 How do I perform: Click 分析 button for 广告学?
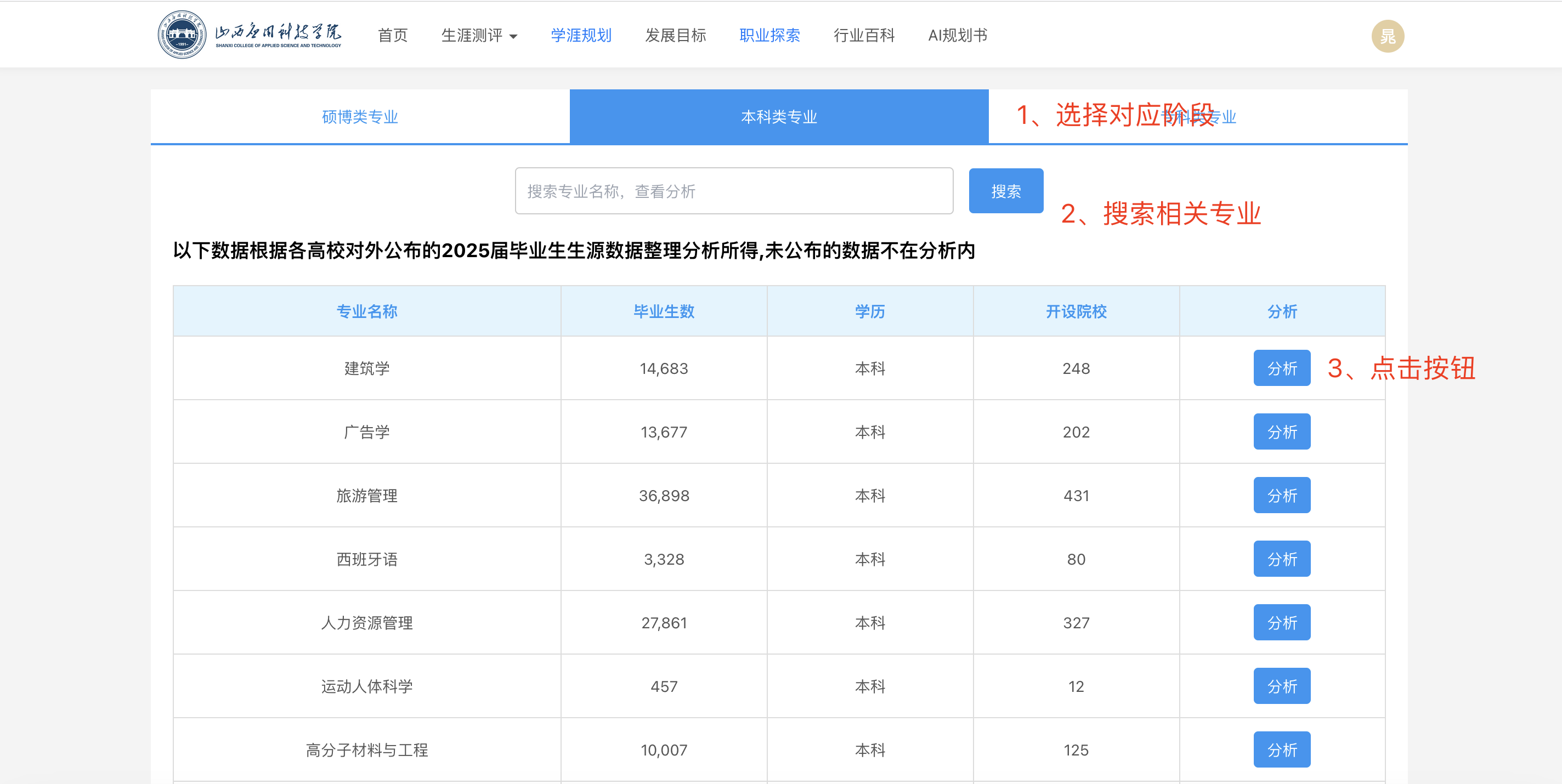pyautogui.click(x=1282, y=431)
